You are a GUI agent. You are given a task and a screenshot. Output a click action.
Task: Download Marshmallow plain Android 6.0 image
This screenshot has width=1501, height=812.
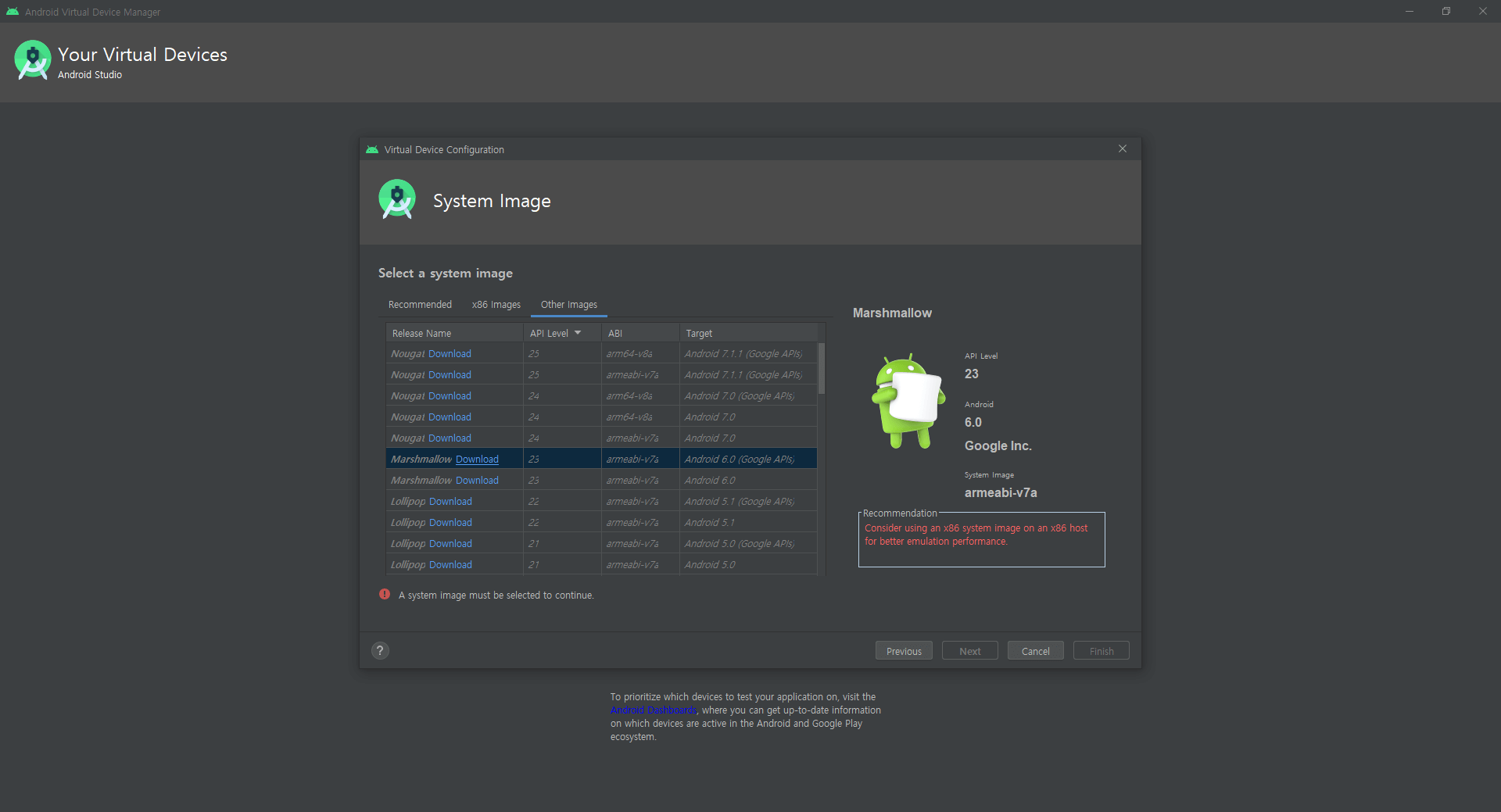point(477,481)
